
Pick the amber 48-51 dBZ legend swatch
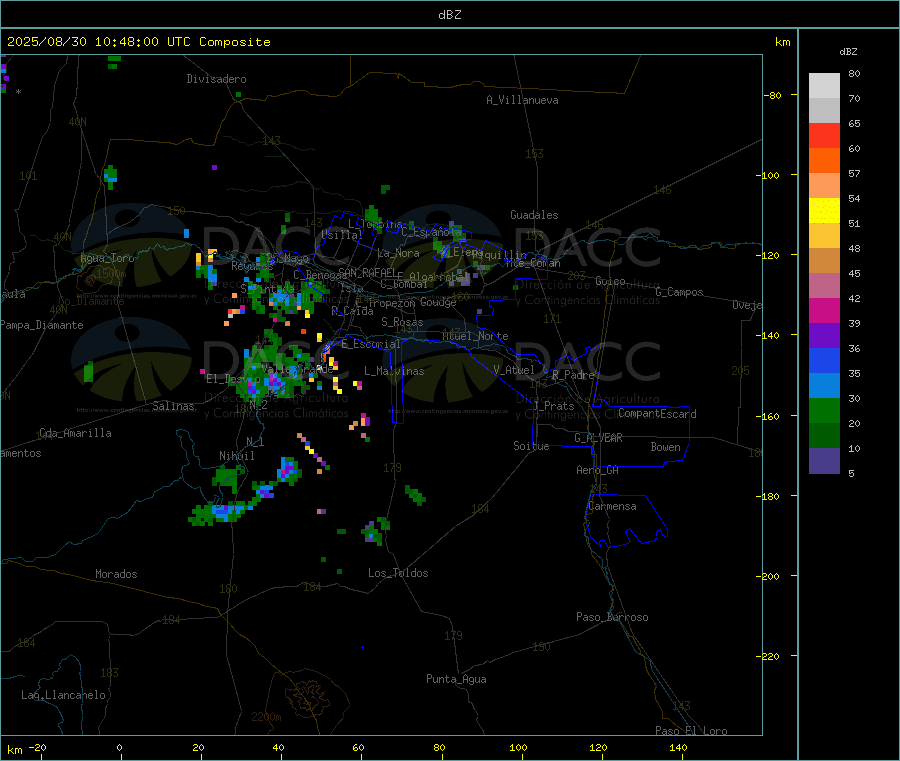point(824,235)
